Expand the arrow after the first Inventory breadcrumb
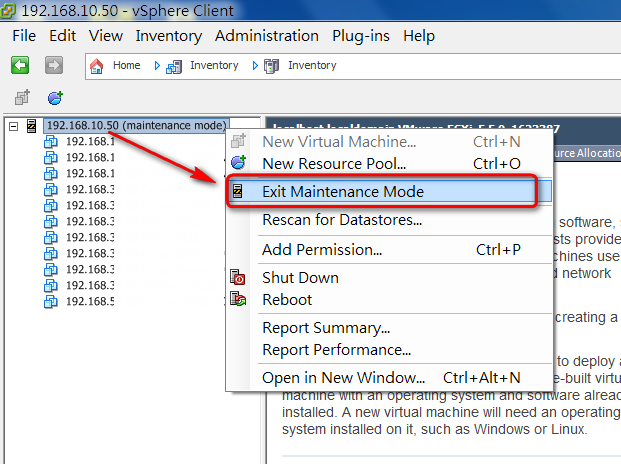The width and height of the screenshot is (621, 464). click(x=255, y=66)
